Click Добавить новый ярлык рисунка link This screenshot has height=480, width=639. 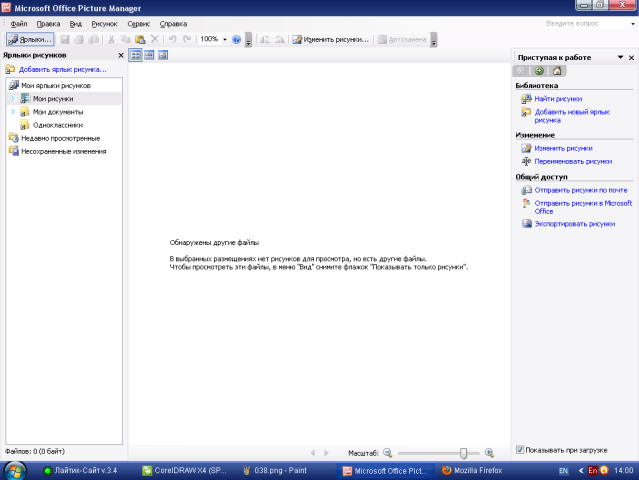[572, 116]
